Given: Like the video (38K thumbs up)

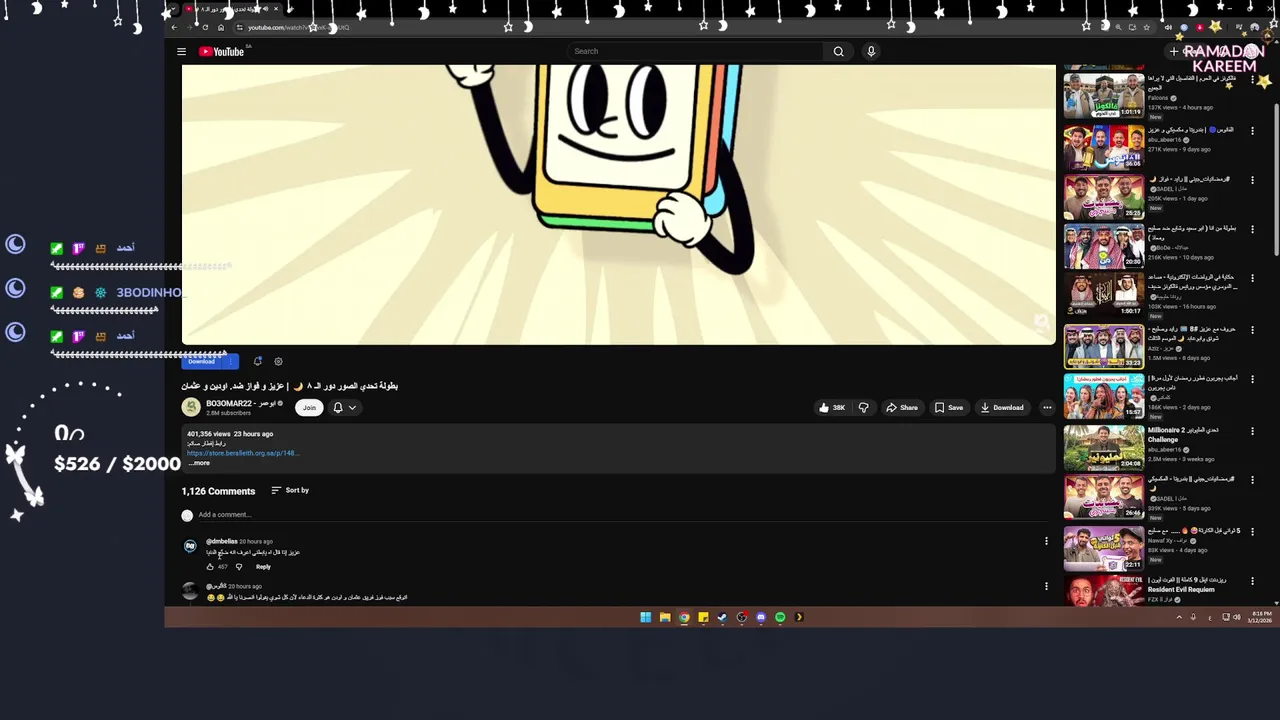Looking at the screenshot, I should [x=832, y=407].
